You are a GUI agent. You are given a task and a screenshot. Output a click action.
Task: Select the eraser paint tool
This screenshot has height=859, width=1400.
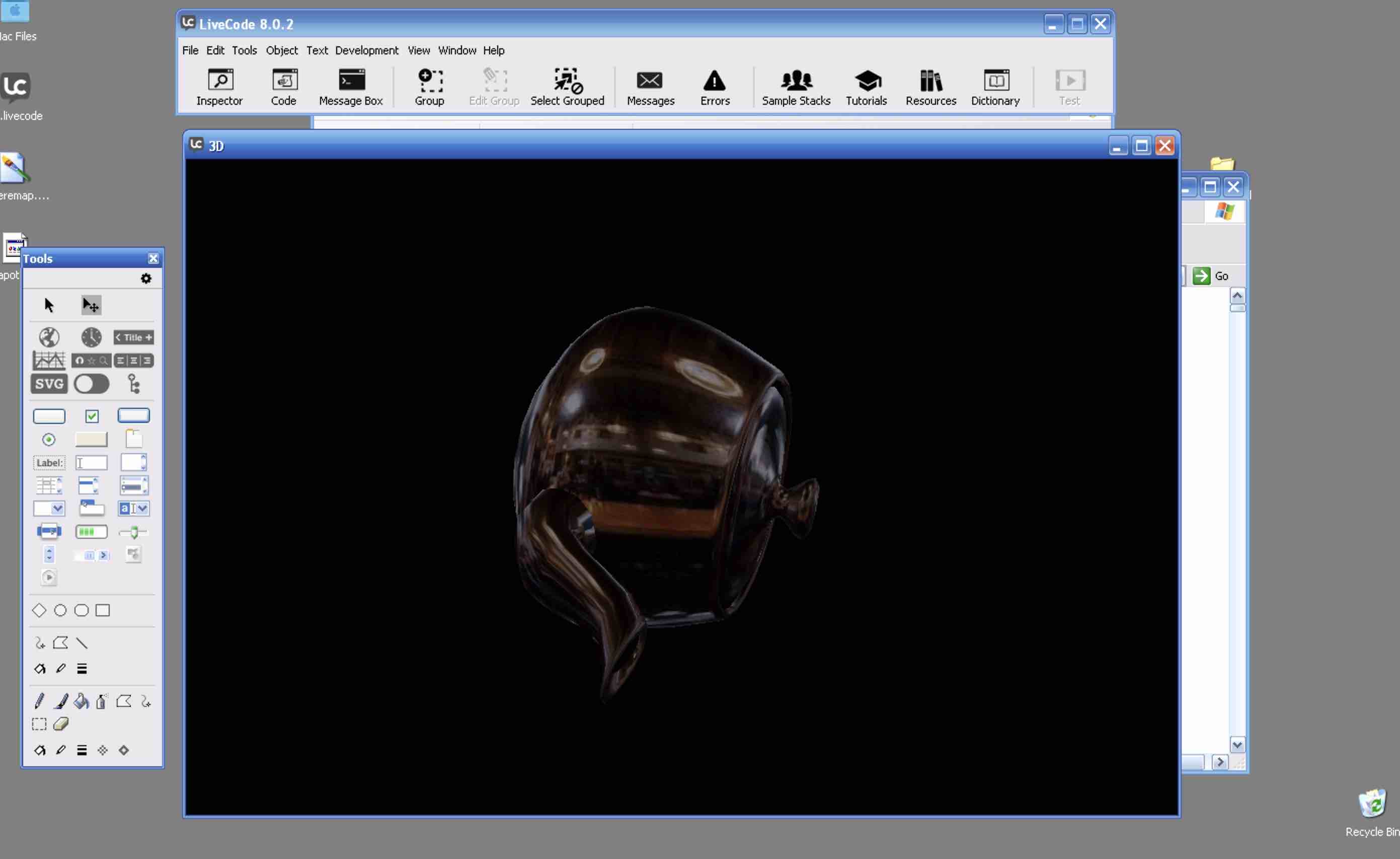pyautogui.click(x=61, y=724)
